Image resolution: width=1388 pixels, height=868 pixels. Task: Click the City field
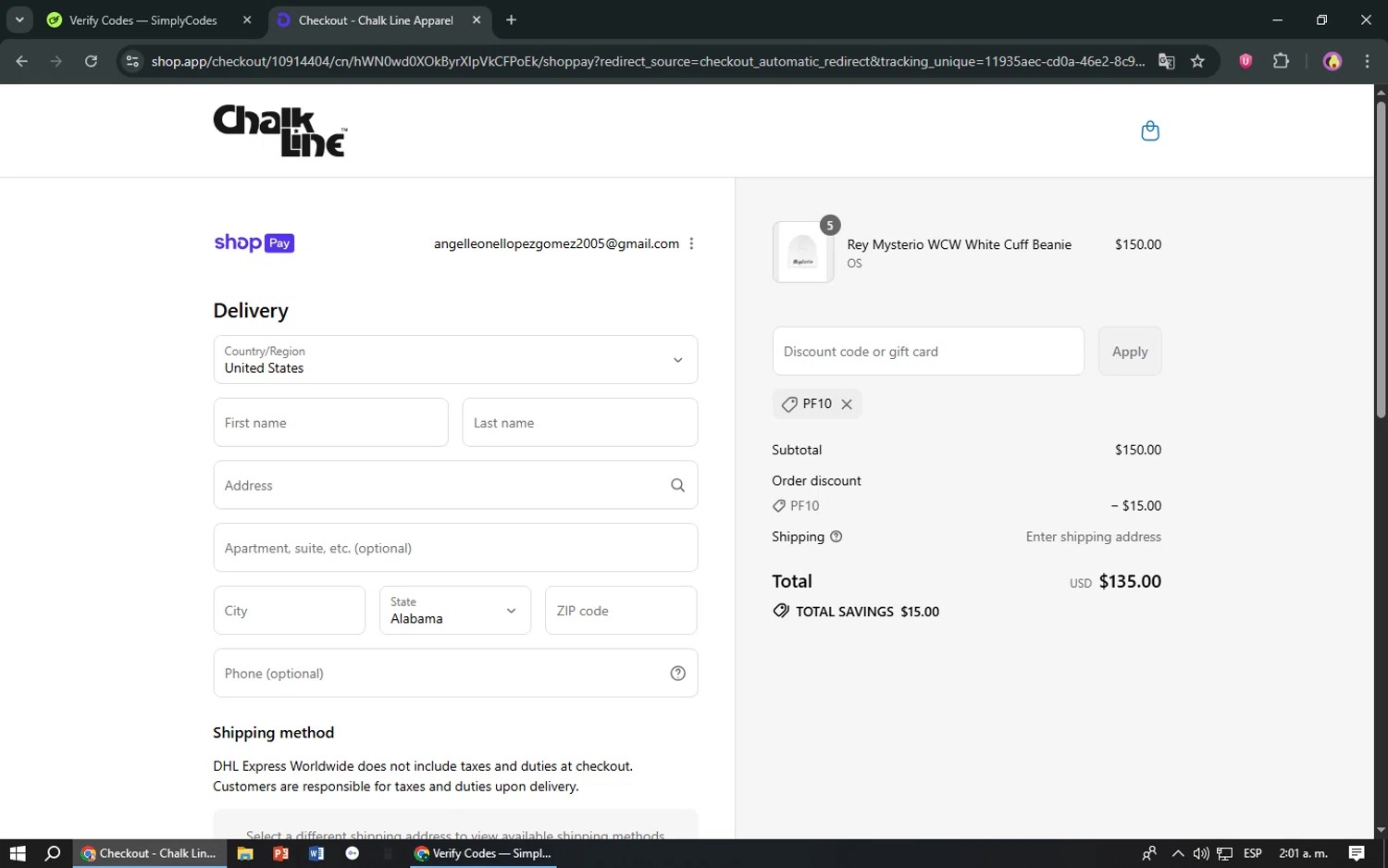pos(290,610)
